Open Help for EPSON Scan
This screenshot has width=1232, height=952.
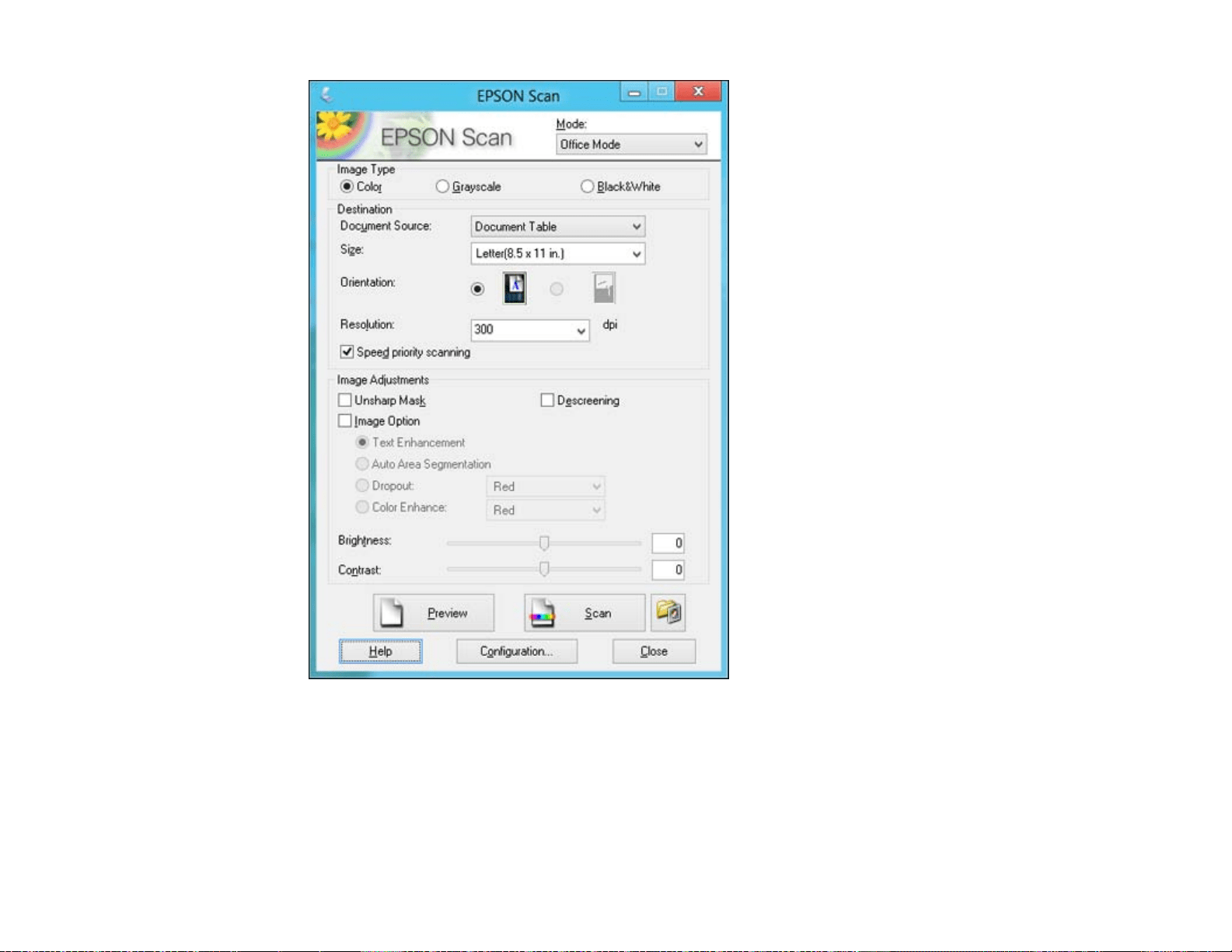pyautogui.click(x=380, y=651)
